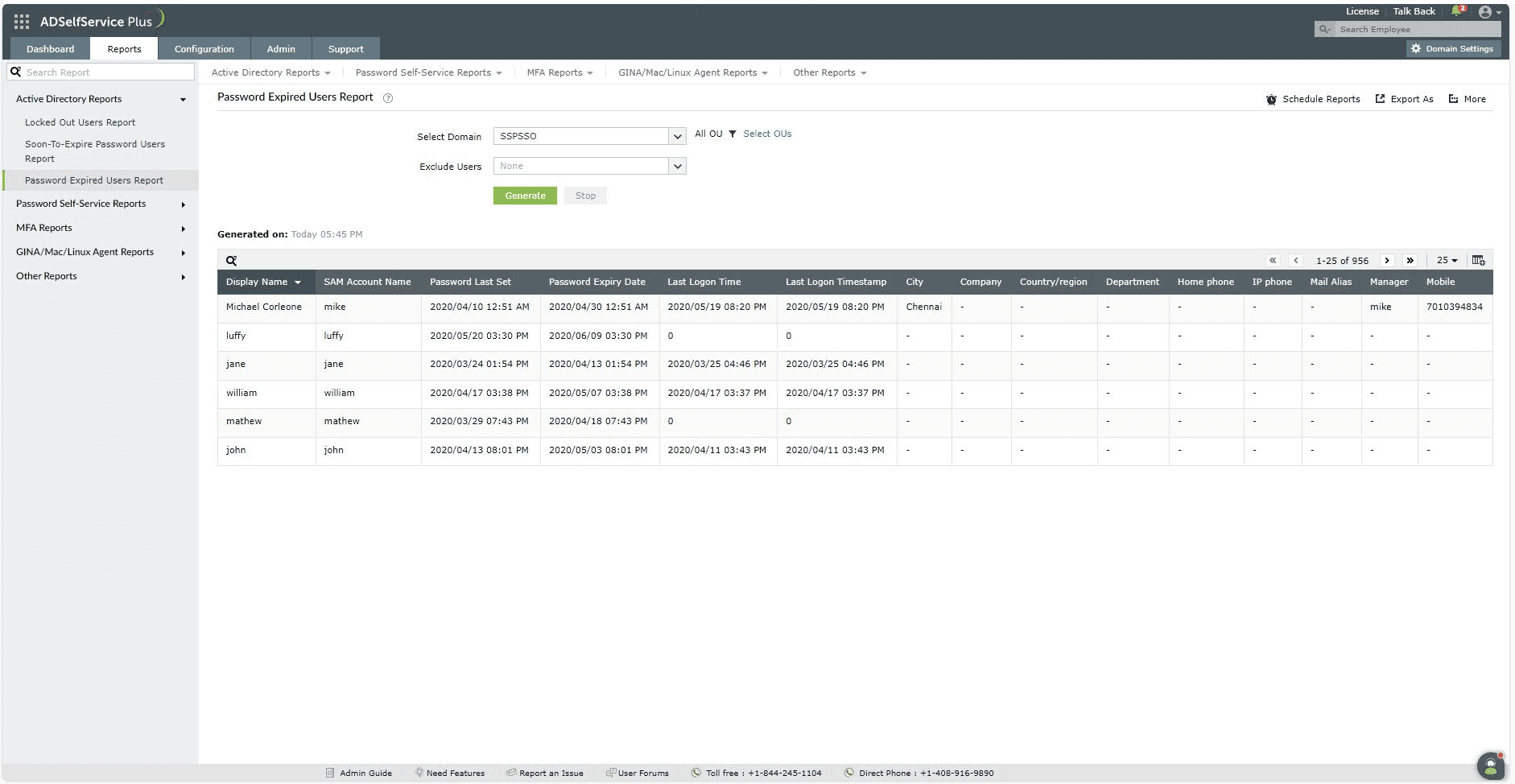This screenshot has height=784, width=1515.
Task: Click the add column icon above the table
Action: (1478, 259)
